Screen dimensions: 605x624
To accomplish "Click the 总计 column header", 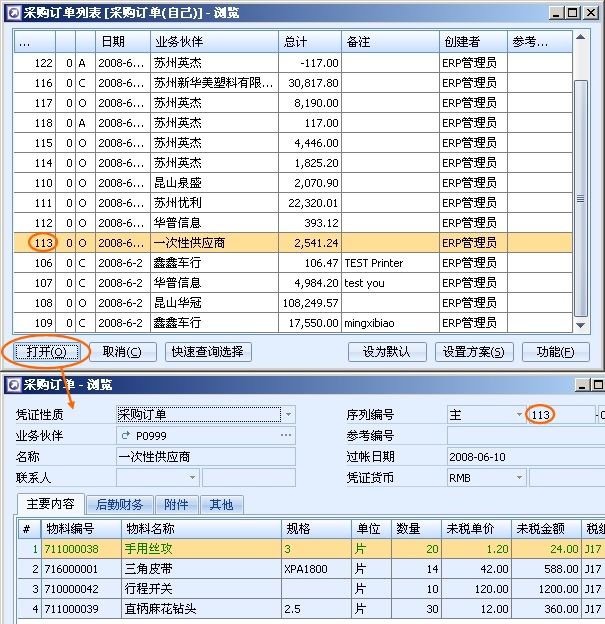I will pyautogui.click(x=309, y=42).
